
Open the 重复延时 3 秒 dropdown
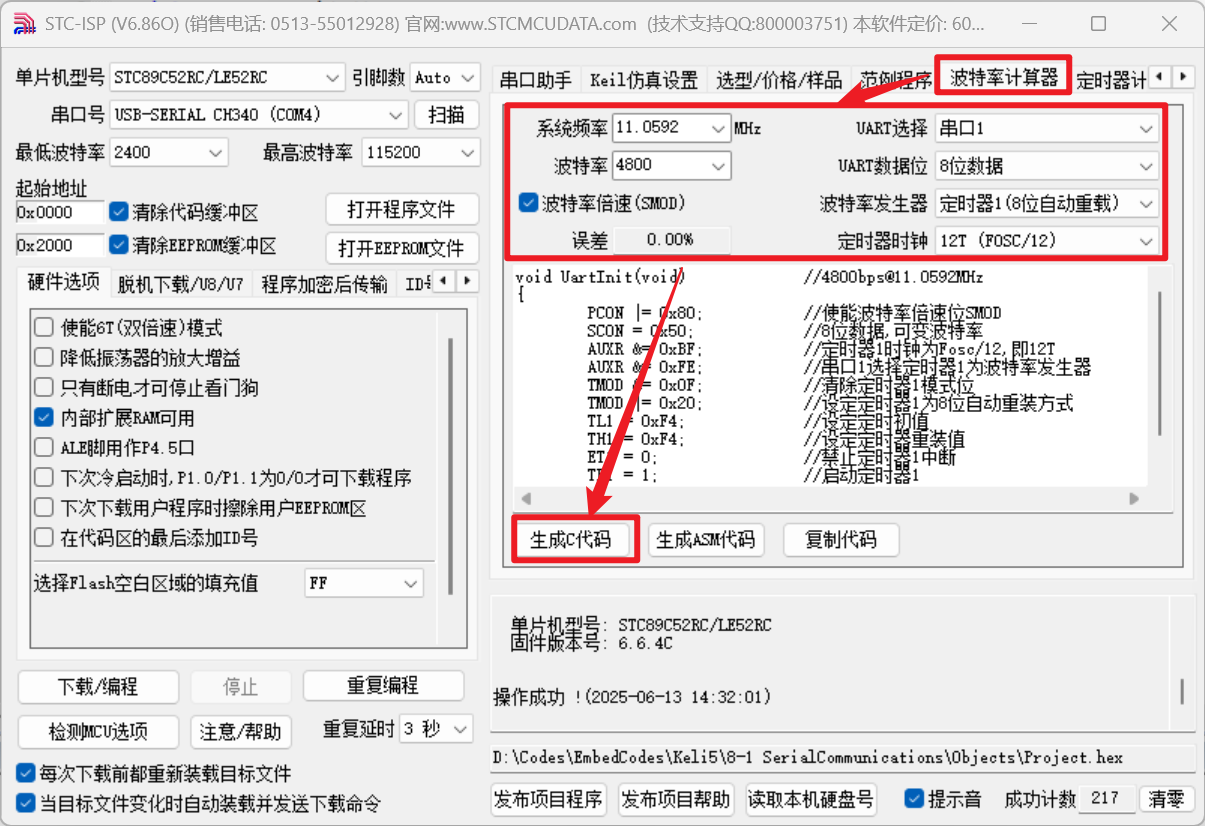click(436, 729)
